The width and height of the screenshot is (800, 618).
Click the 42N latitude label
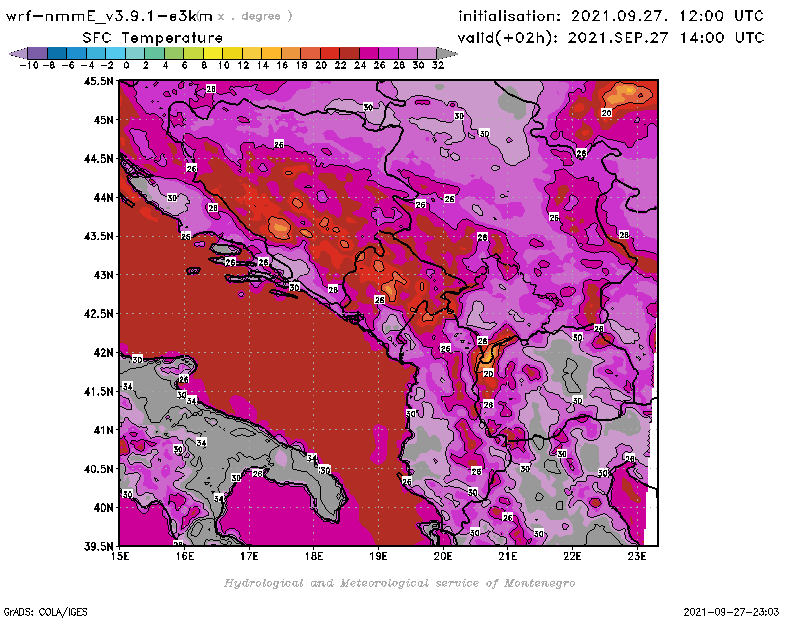click(x=103, y=352)
